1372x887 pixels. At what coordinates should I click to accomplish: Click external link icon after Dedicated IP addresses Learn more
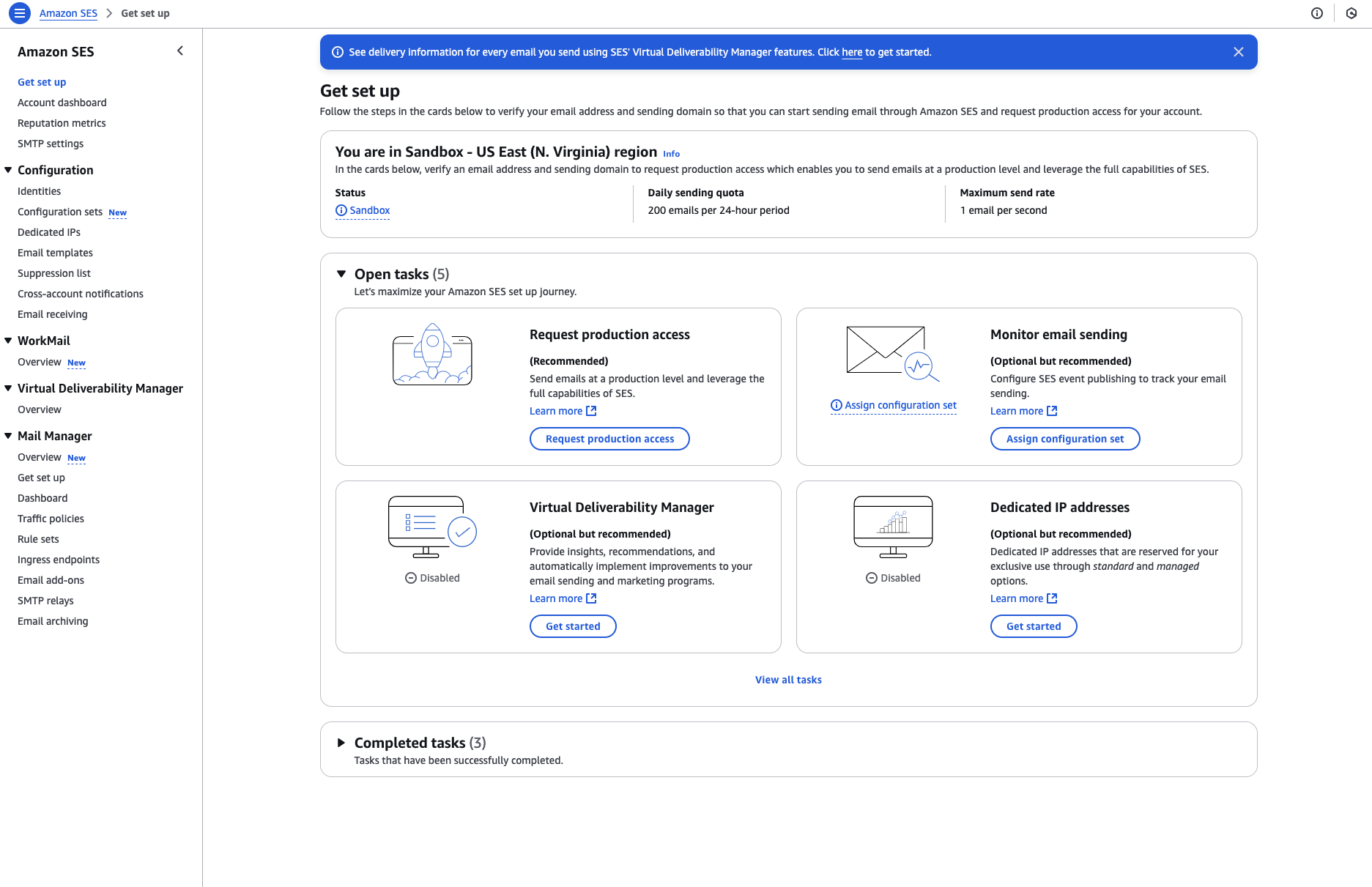[1053, 598]
